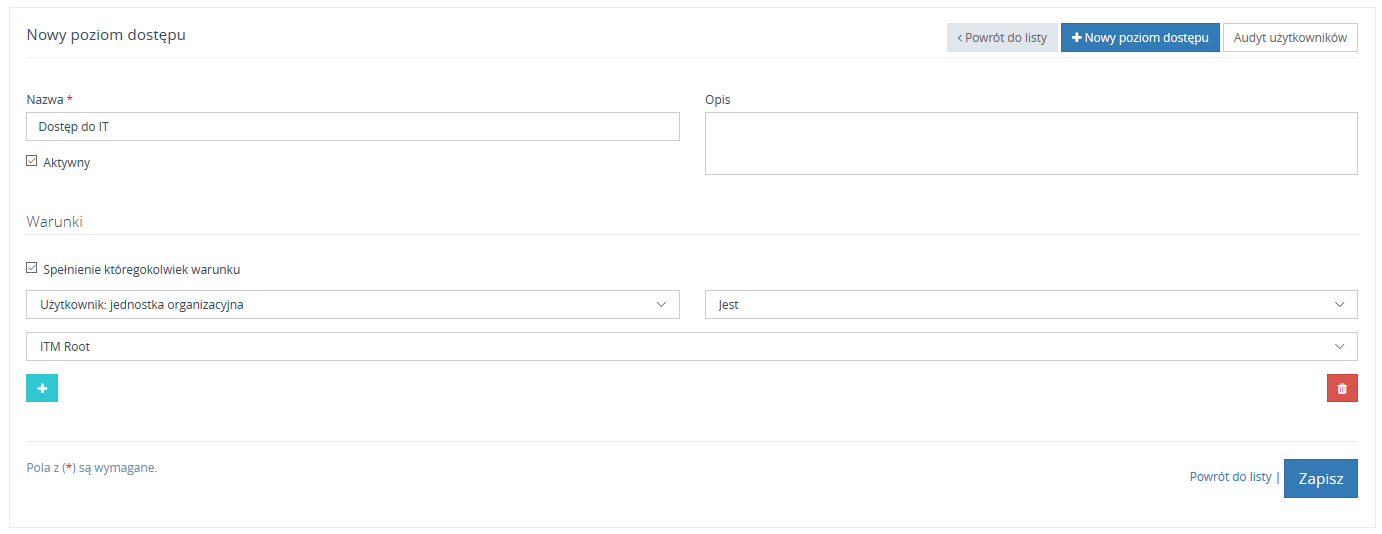Open Audyt użytkowników
The height and width of the screenshot is (534, 1382).
1290,38
